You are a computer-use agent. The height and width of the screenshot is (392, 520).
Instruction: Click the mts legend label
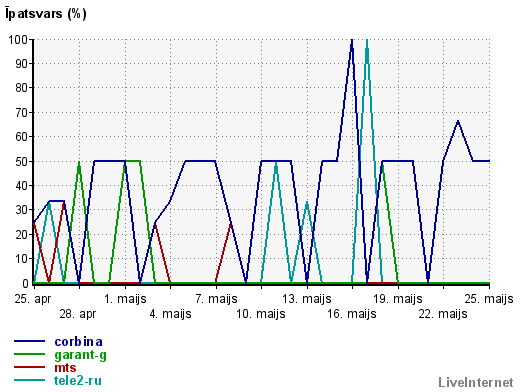pos(65,368)
